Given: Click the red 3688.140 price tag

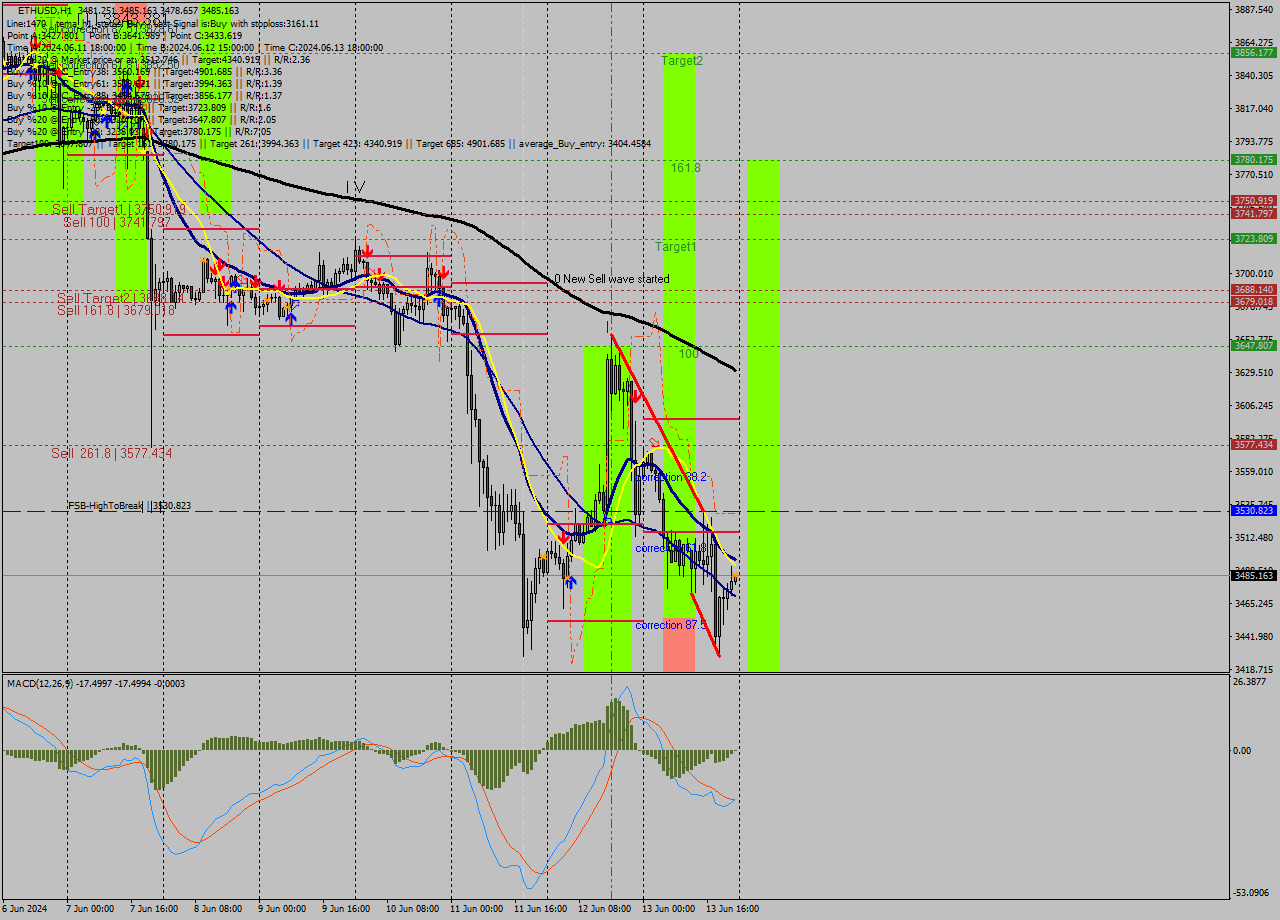Looking at the screenshot, I should 1254,289.
